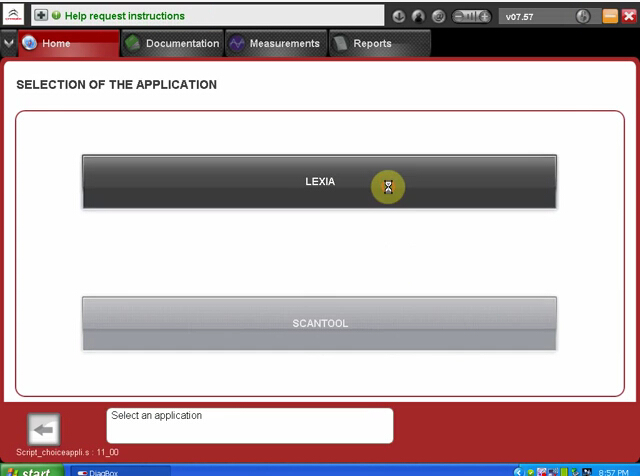
Task: Select the SCANTOOL application
Action: coord(320,323)
